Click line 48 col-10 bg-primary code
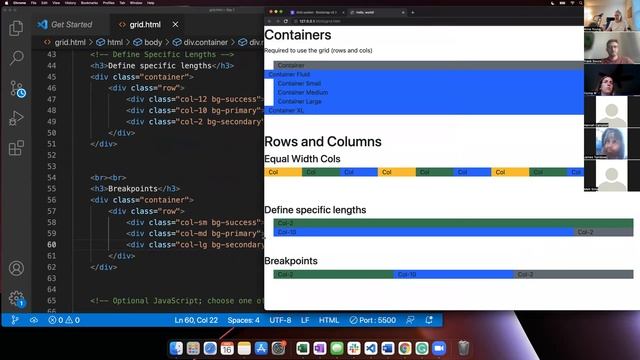This screenshot has height=360, width=640. (195, 110)
